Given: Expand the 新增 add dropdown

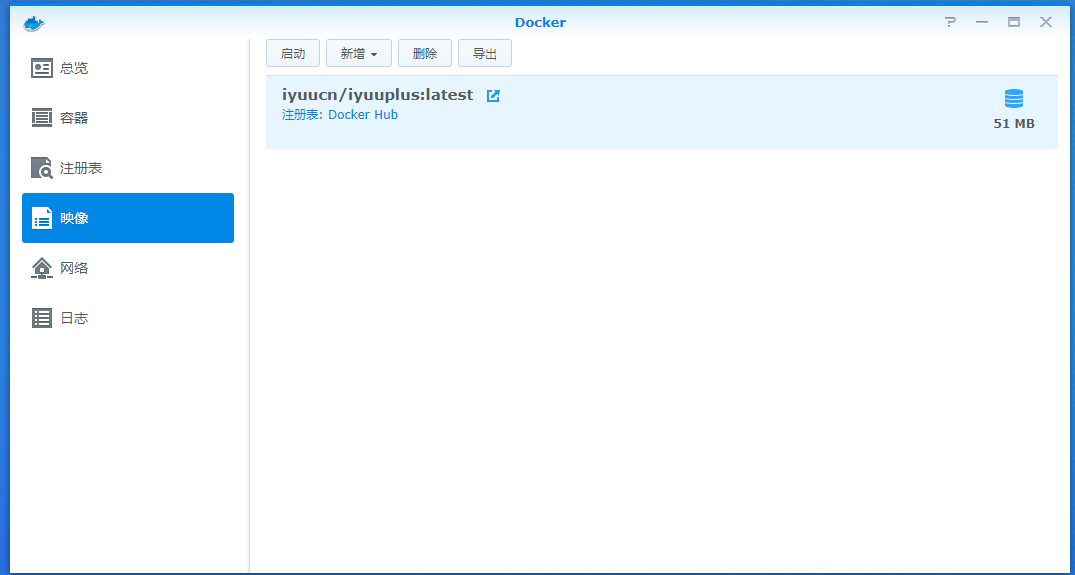Looking at the screenshot, I should [359, 53].
